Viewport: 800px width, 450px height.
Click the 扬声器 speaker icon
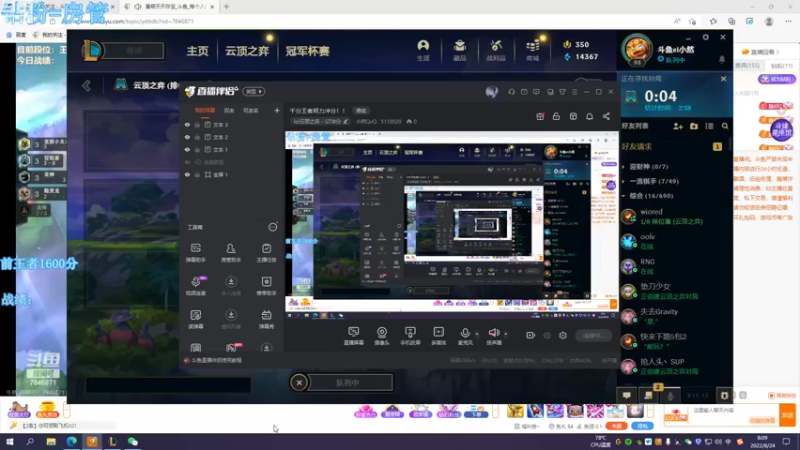click(493, 333)
